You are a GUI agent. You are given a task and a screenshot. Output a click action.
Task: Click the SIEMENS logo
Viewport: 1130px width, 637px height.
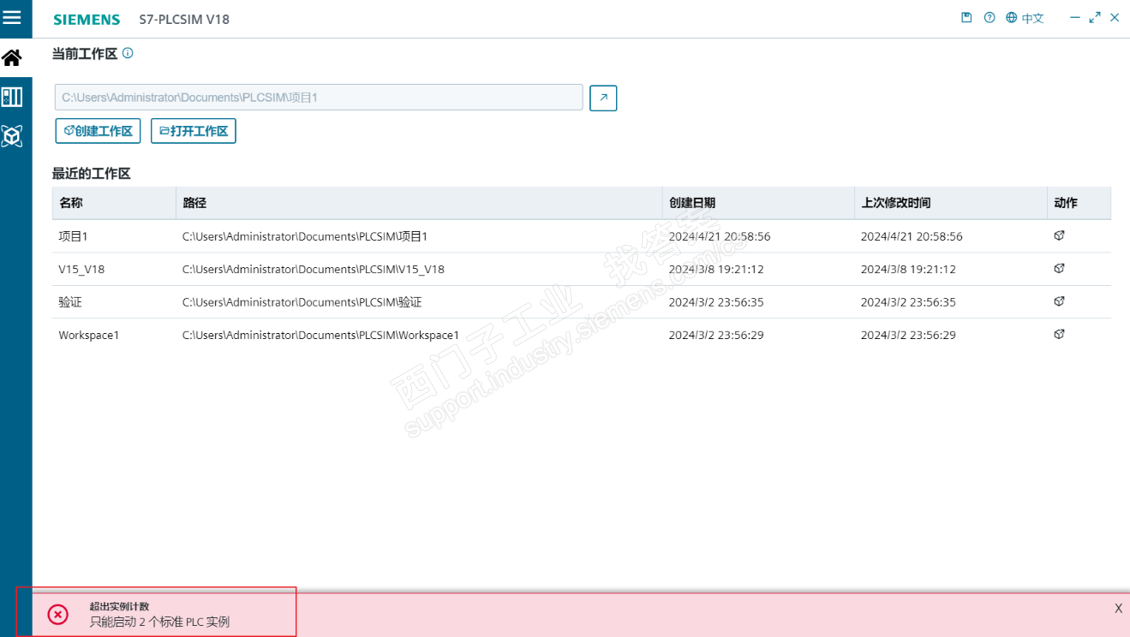pyautogui.click(x=86, y=19)
